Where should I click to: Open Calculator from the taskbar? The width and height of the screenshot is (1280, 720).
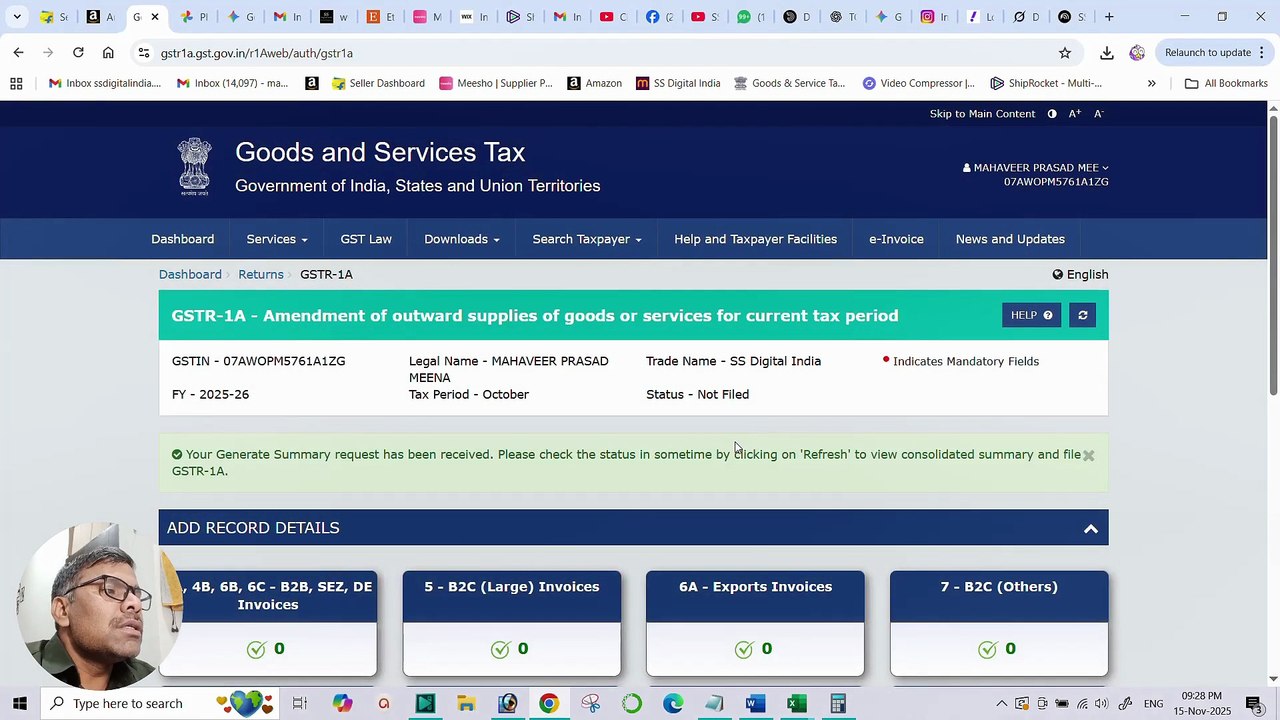[838, 703]
